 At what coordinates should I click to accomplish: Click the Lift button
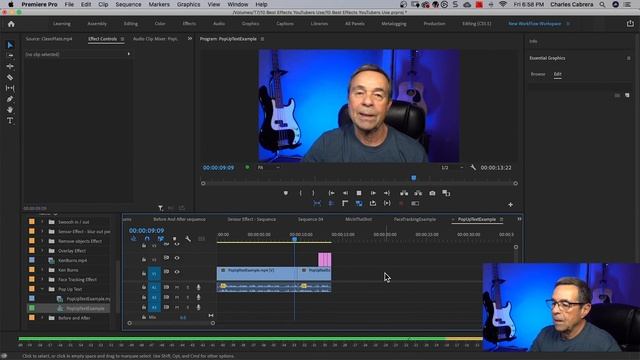point(404,193)
